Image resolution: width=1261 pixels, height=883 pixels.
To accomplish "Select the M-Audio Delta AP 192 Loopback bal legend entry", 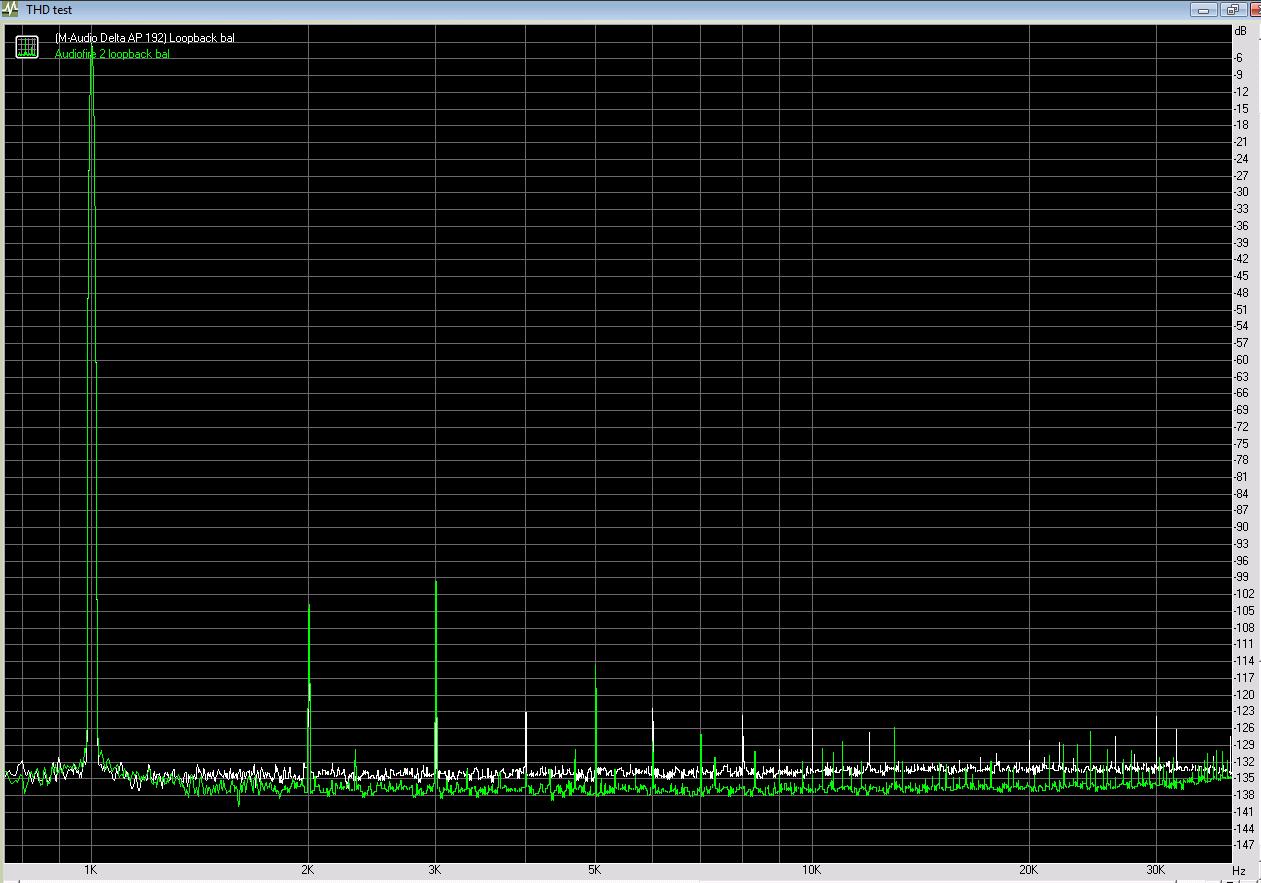I will 145,38.
